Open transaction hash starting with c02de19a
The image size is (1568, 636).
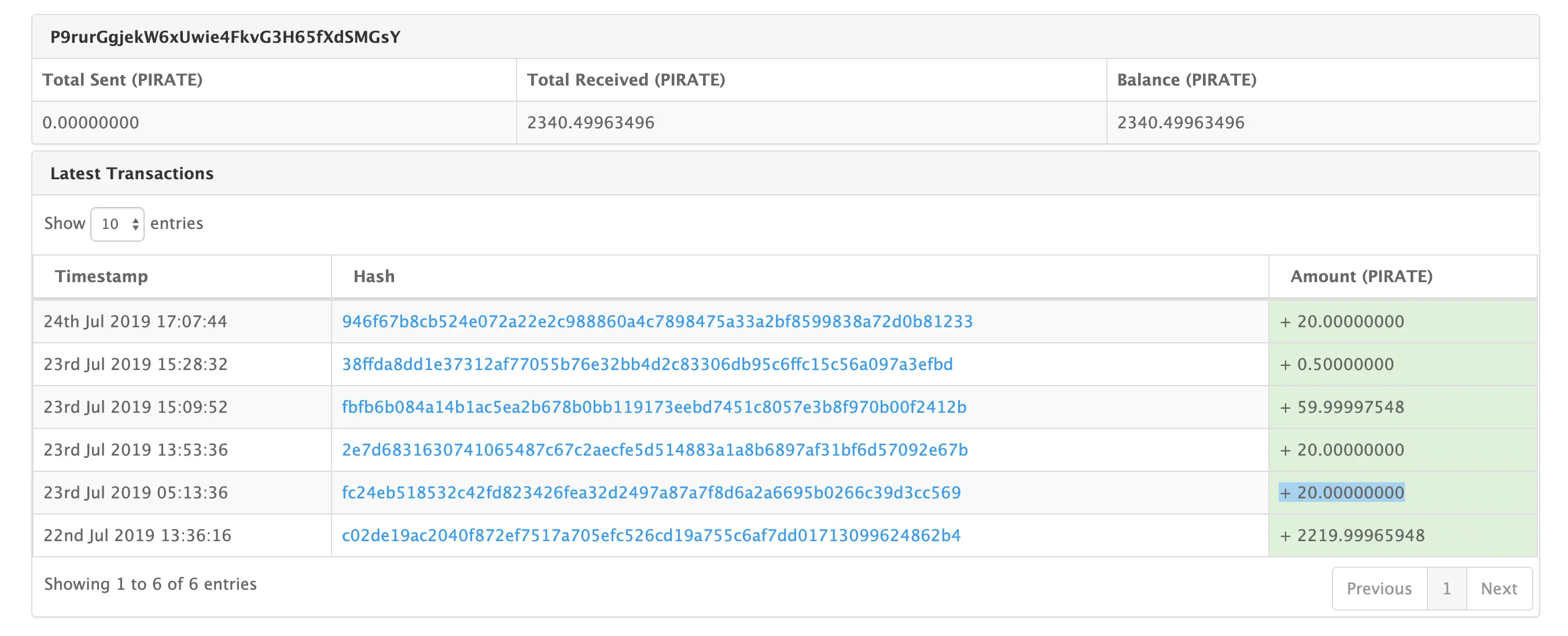[651, 535]
